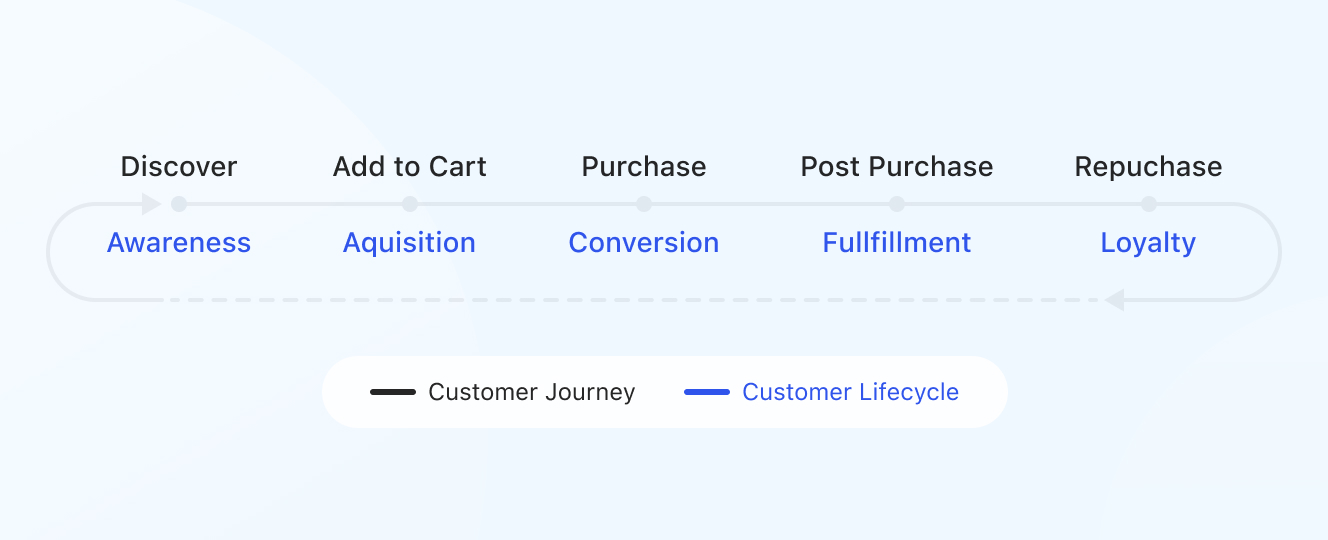This screenshot has height=540, width=1328.
Task: Click the Customer Lifecycle legend text
Action: click(850, 392)
